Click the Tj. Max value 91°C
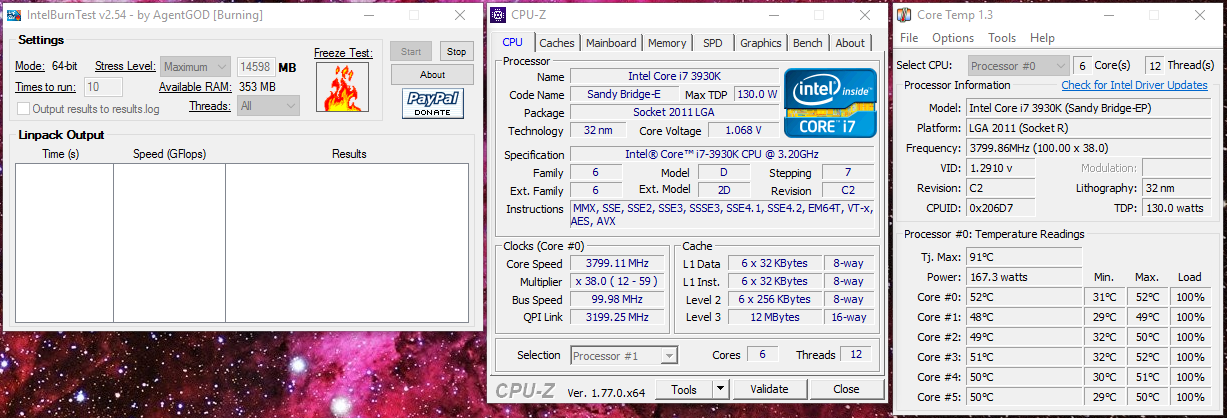This screenshot has width=1227, height=418. 1024,257
